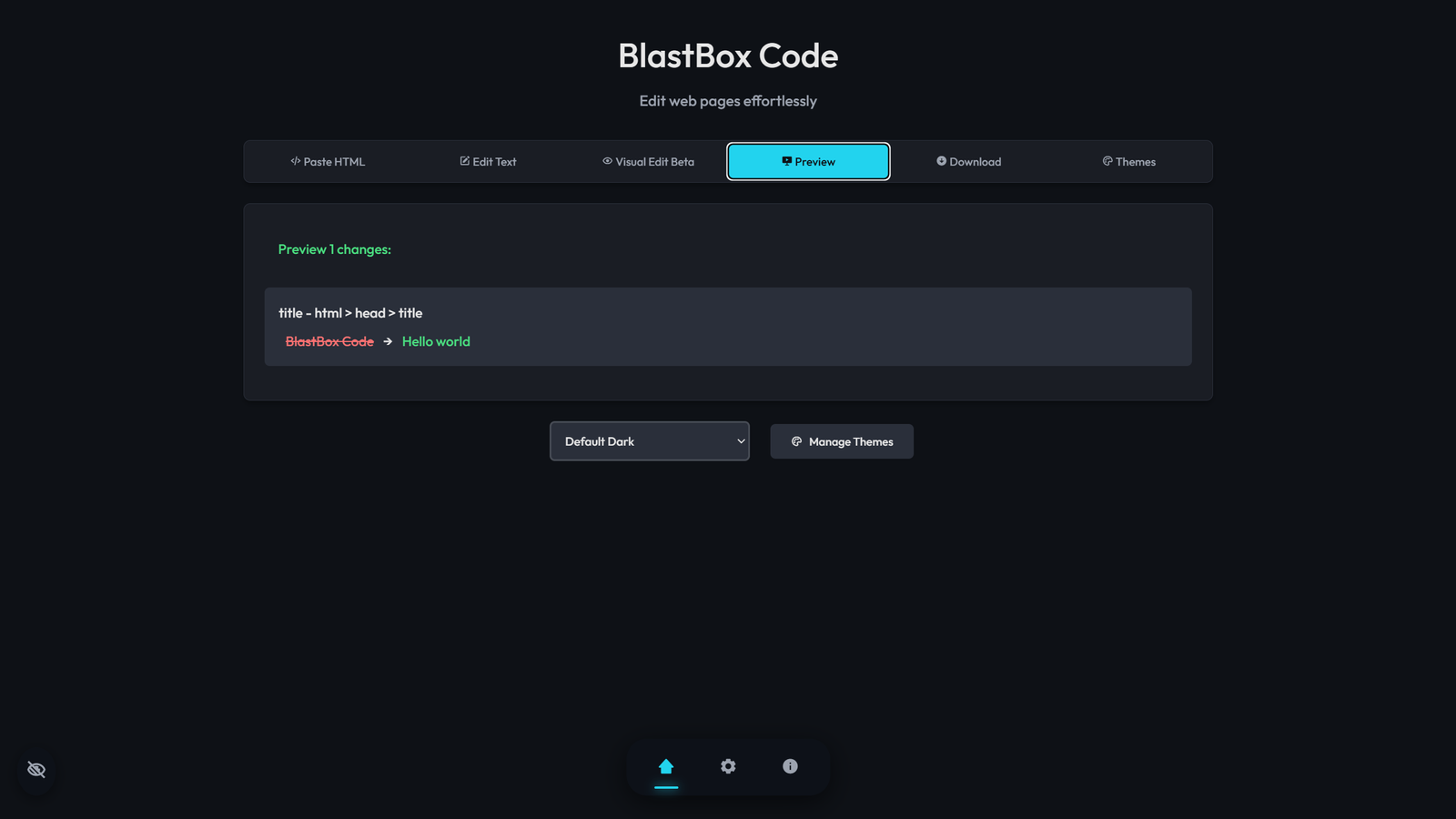Select the title - html > head > title entry
This screenshot has width=1456, height=819.
click(350, 313)
